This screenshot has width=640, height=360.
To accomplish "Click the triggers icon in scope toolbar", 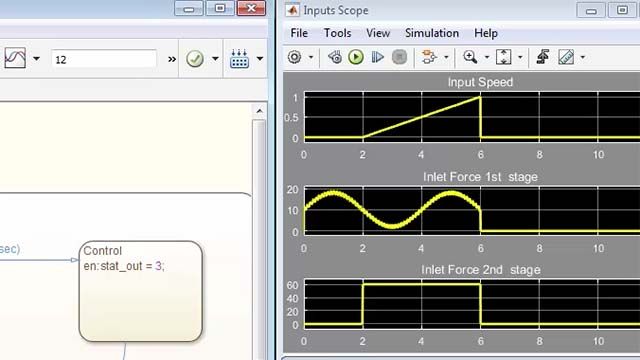I will 542,57.
